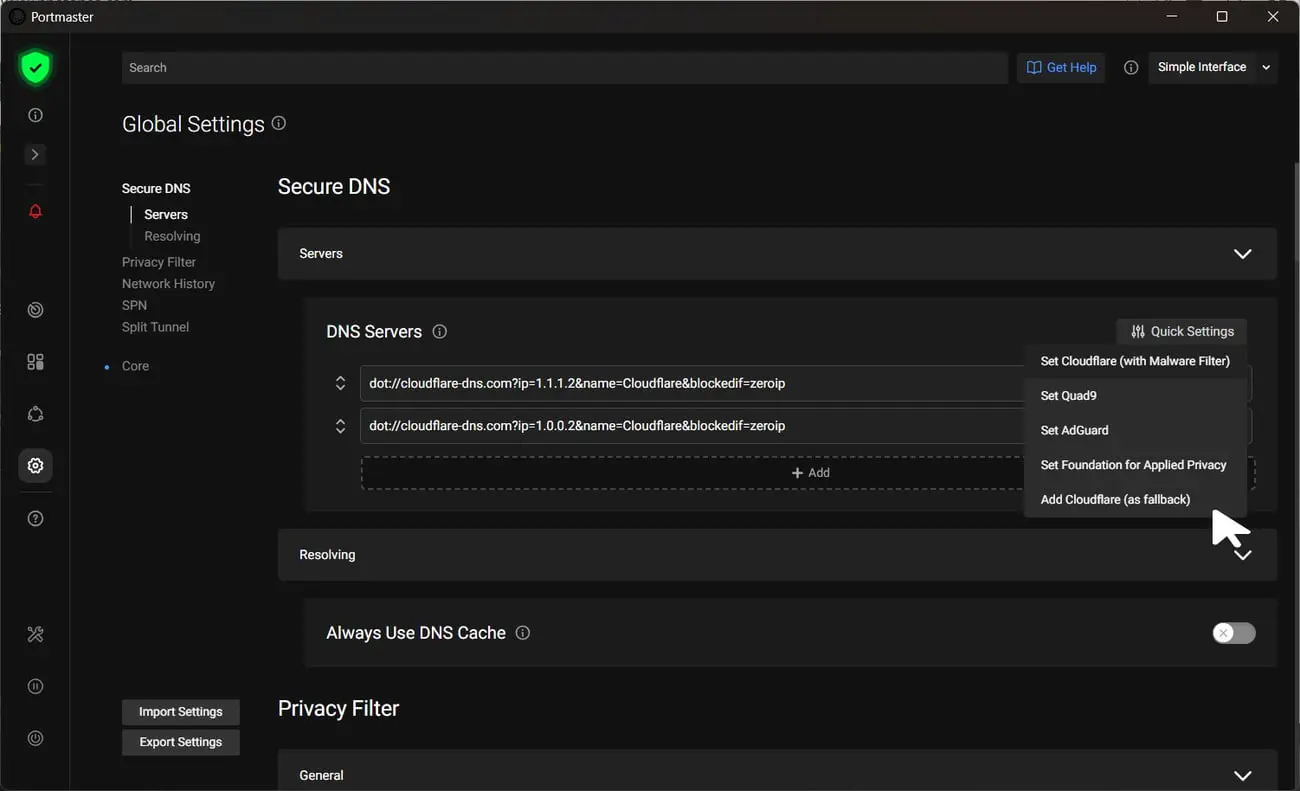Open notifications via the red bell icon
This screenshot has width=1300, height=791.
(x=35, y=211)
